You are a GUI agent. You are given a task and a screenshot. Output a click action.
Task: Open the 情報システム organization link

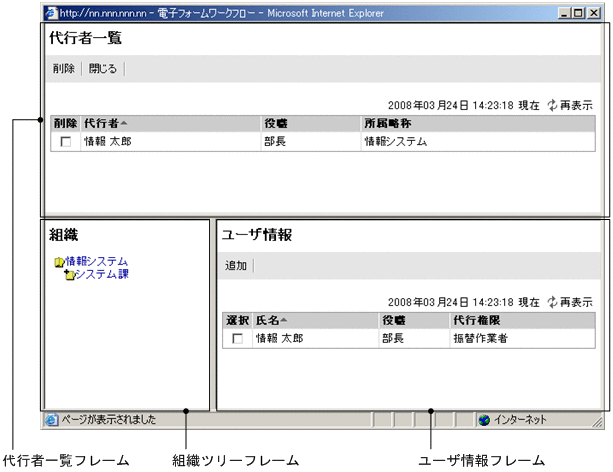(x=96, y=262)
